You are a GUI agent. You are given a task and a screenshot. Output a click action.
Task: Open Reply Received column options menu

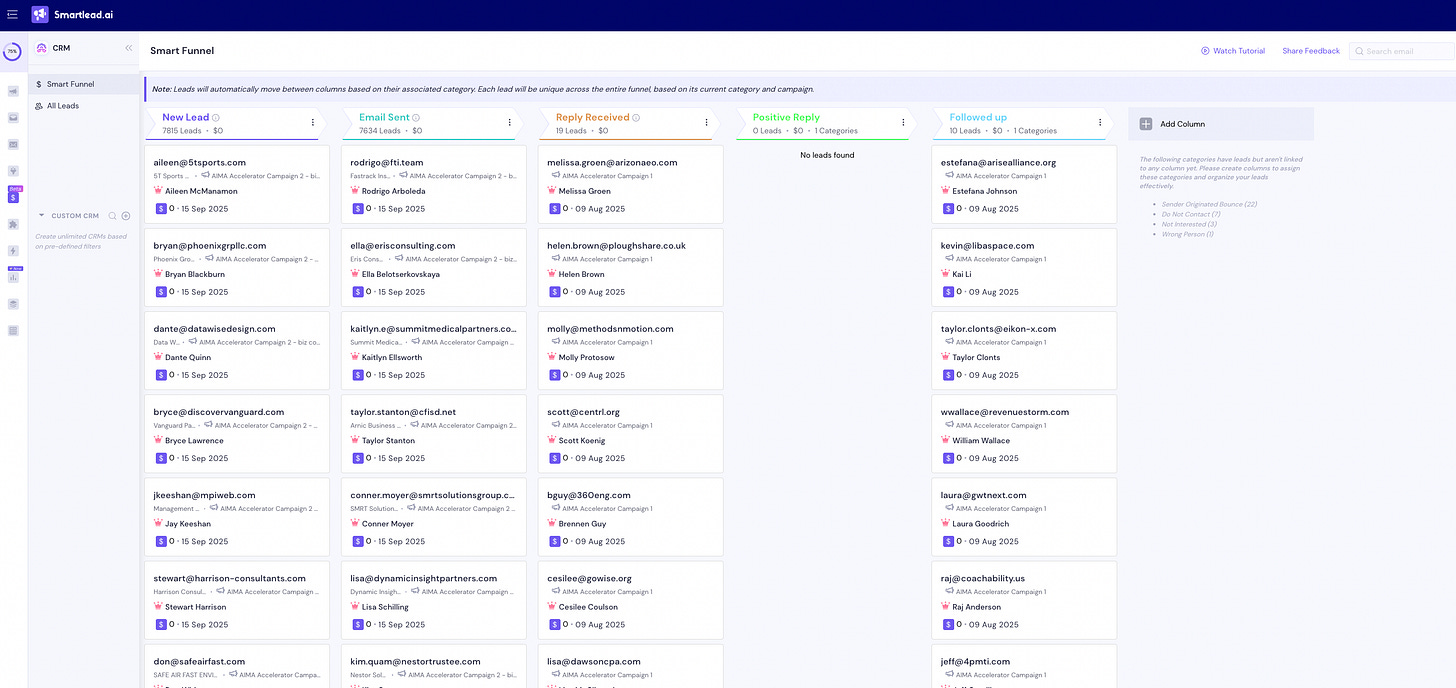coord(706,123)
